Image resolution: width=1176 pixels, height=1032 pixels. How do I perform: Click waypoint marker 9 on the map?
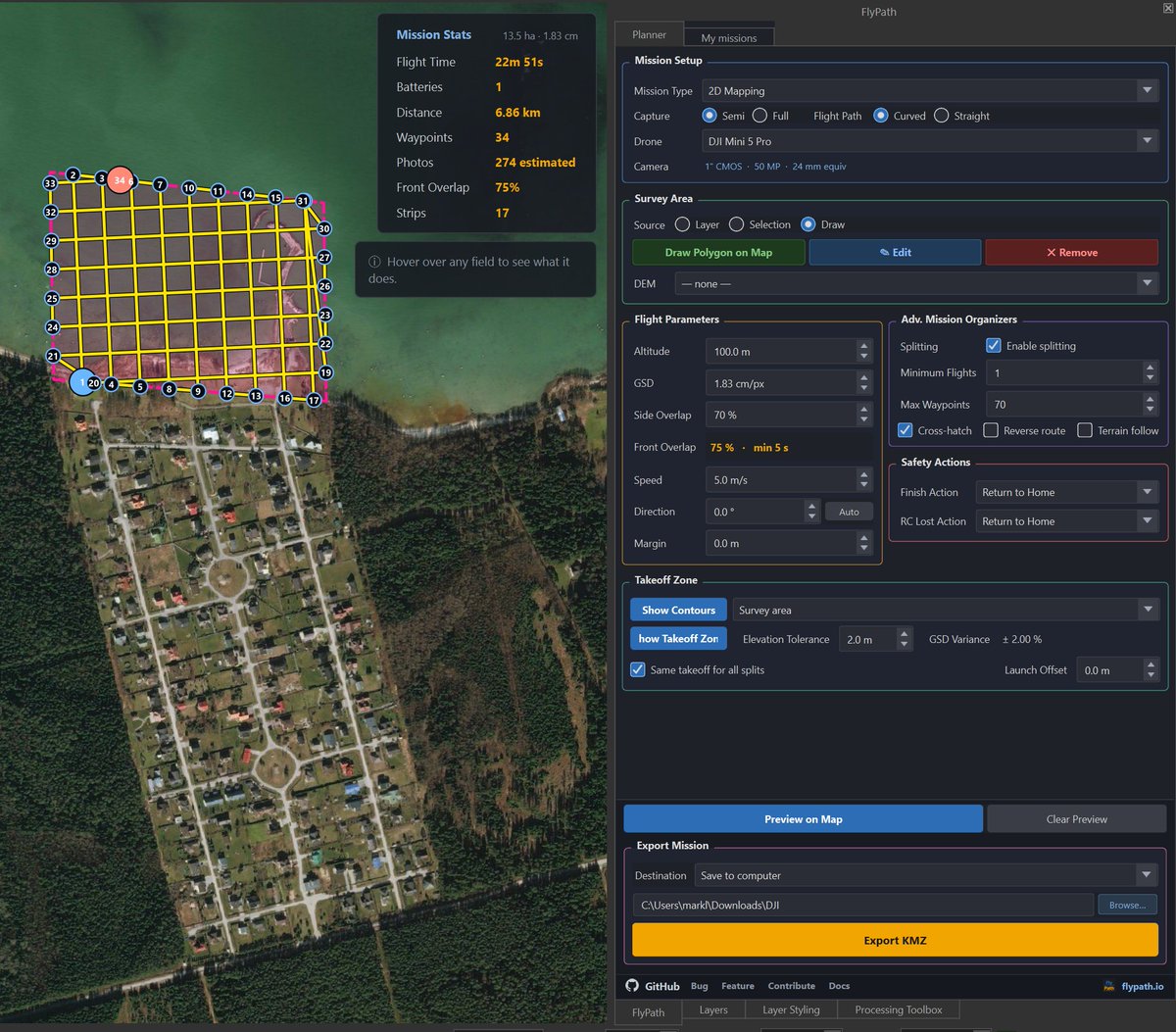pos(198,391)
